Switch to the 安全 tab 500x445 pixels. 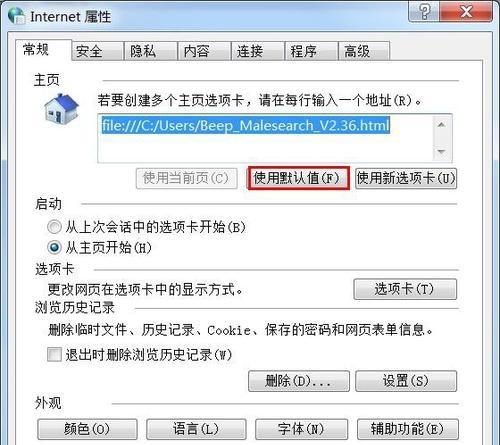tap(97, 51)
